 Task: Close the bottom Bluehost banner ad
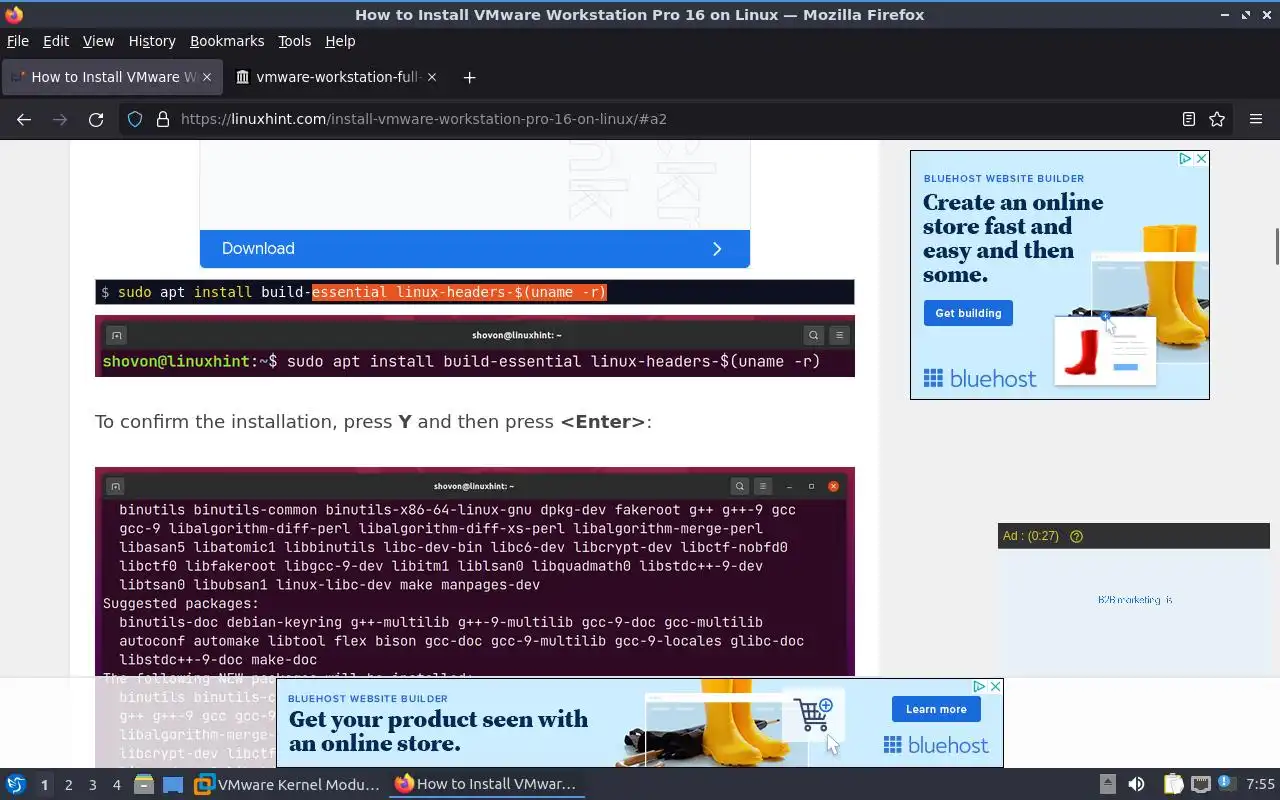click(x=995, y=686)
